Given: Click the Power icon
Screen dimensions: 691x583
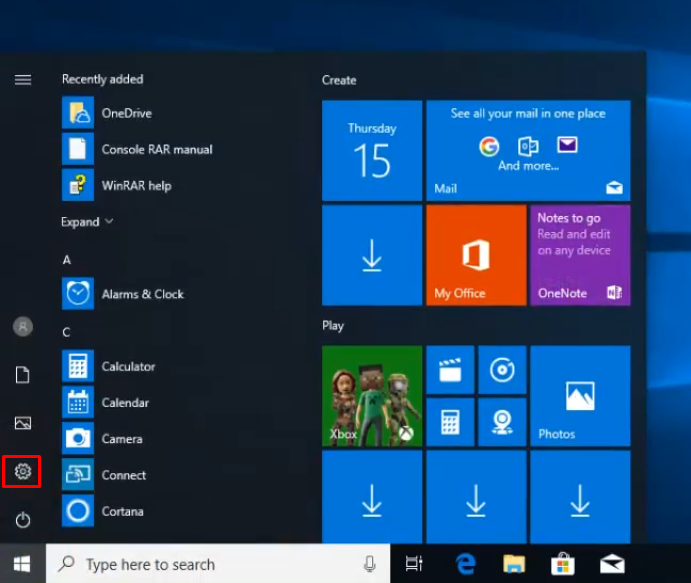Looking at the screenshot, I should pyautogui.click(x=23, y=520).
